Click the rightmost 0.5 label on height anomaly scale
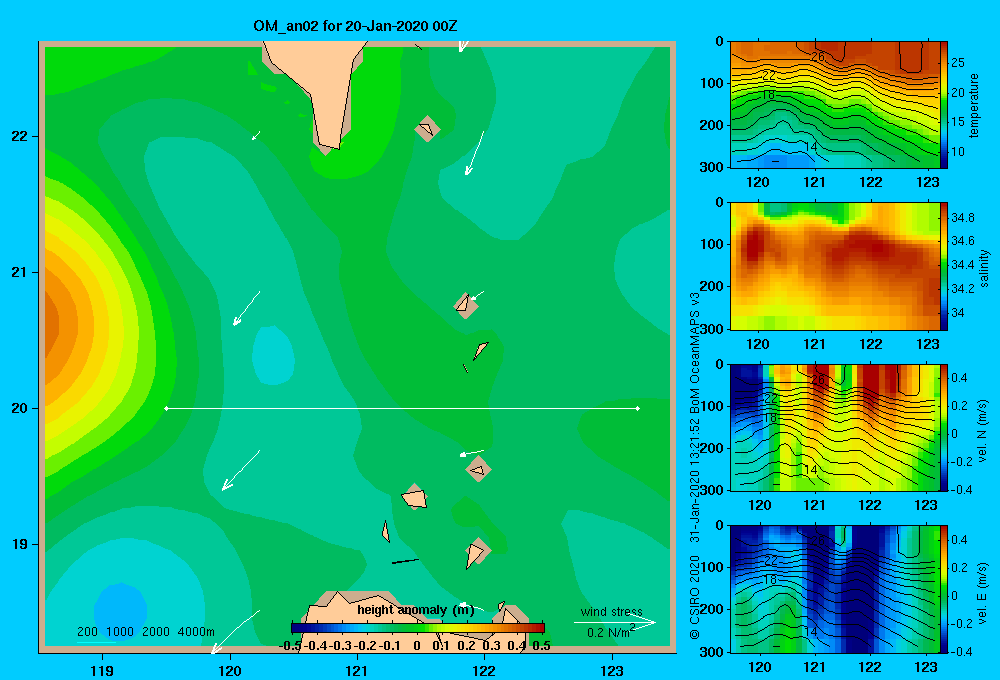The height and width of the screenshot is (680, 1000). coord(541,646)
